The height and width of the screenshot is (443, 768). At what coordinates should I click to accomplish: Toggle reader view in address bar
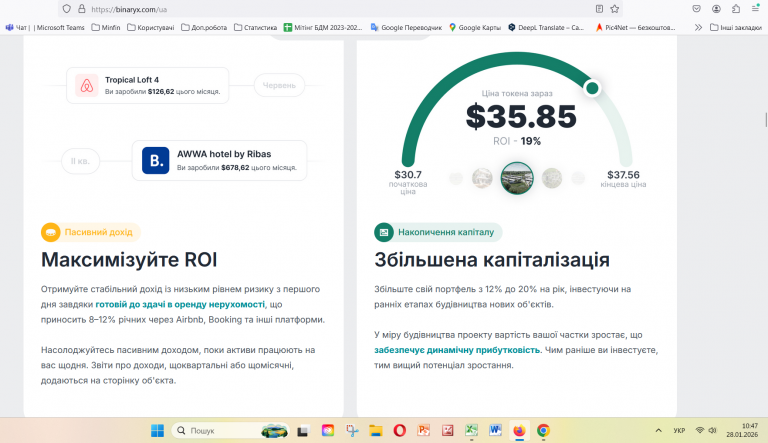click(599, 9)
